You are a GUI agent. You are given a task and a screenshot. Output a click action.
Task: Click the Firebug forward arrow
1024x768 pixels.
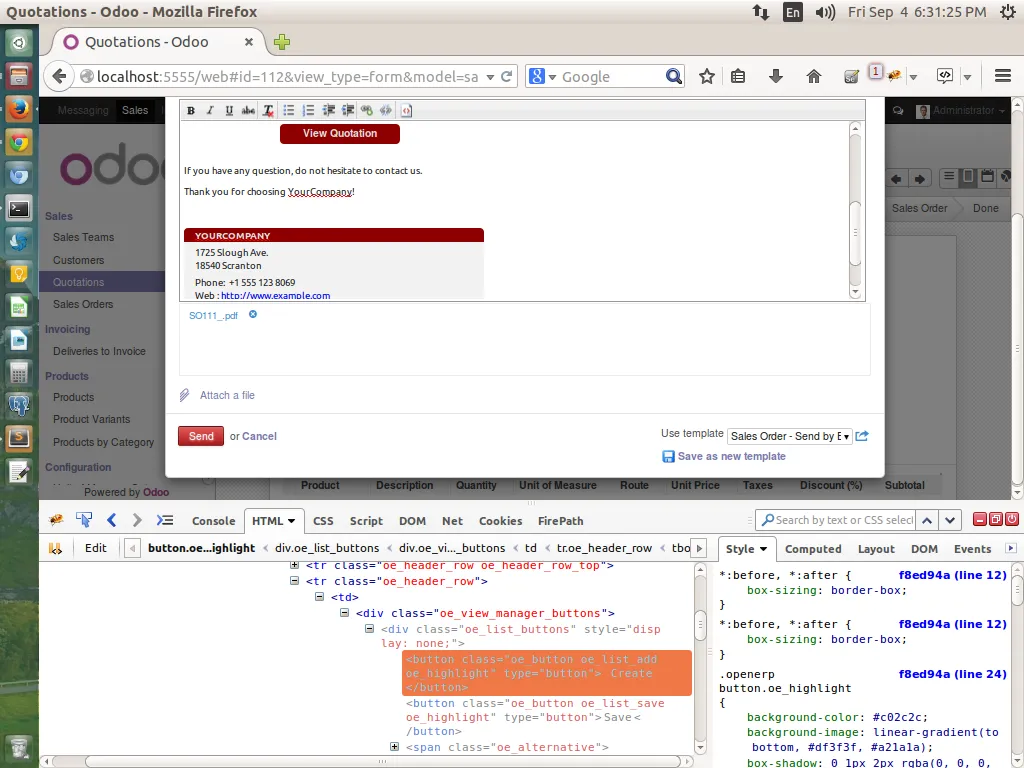(136, 520)
